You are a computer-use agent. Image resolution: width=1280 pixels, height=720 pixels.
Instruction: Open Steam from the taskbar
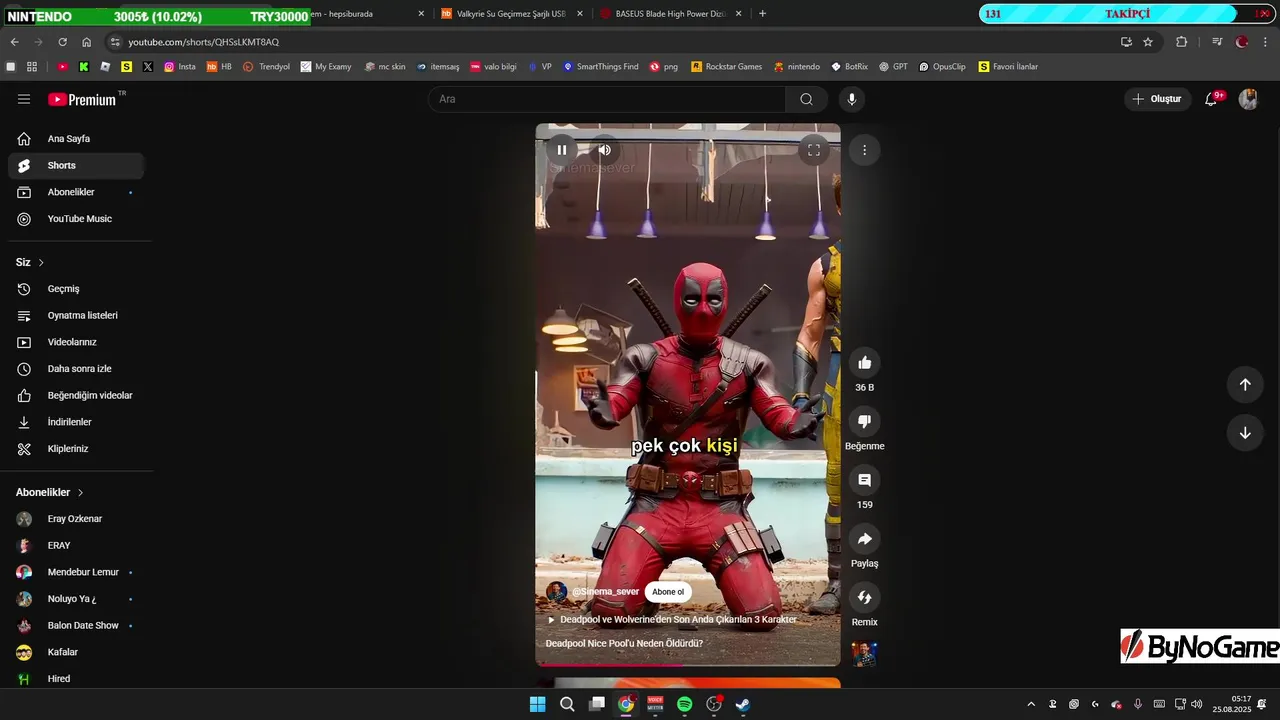point(743,704)
